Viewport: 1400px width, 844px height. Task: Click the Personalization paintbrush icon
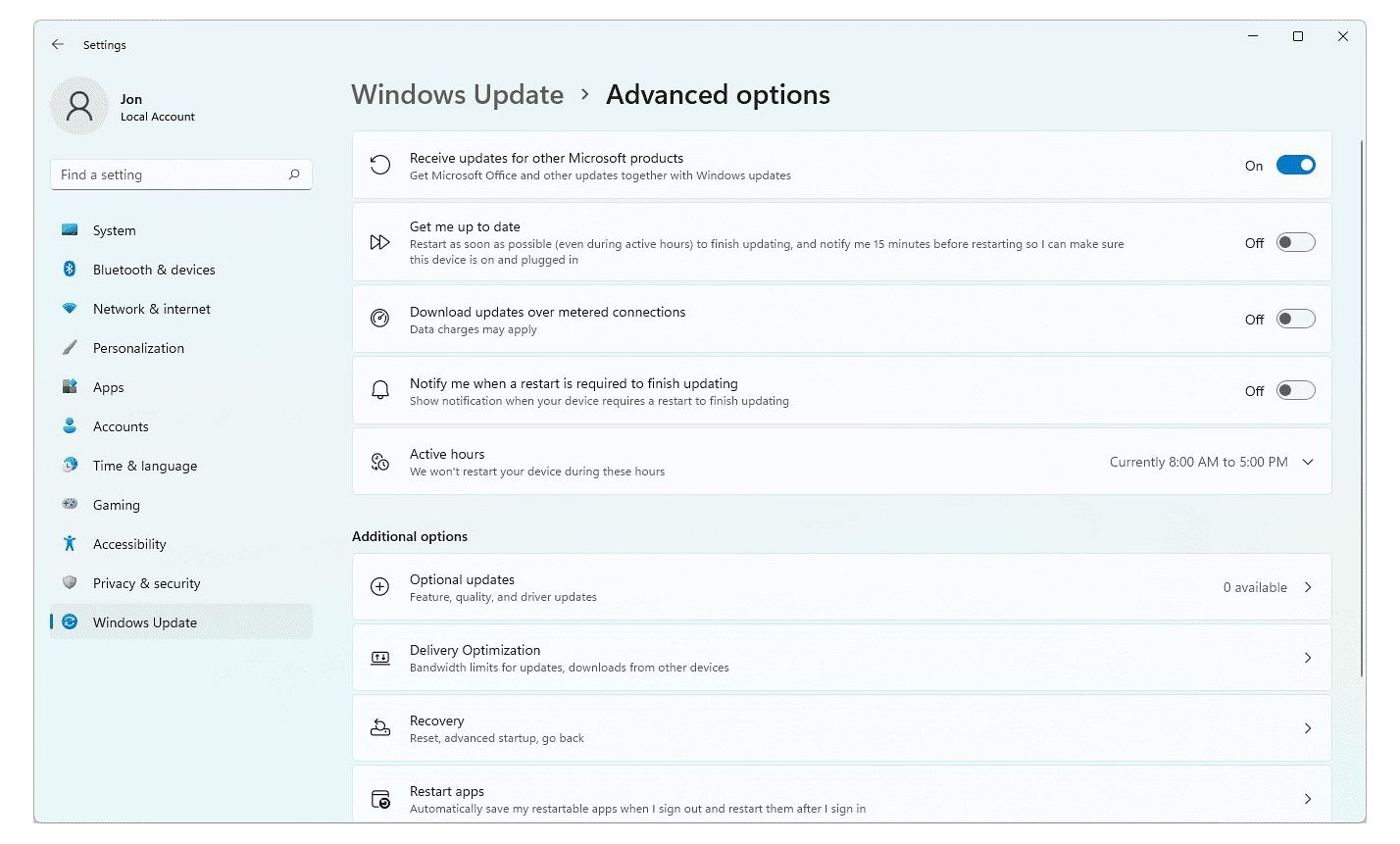70,348
